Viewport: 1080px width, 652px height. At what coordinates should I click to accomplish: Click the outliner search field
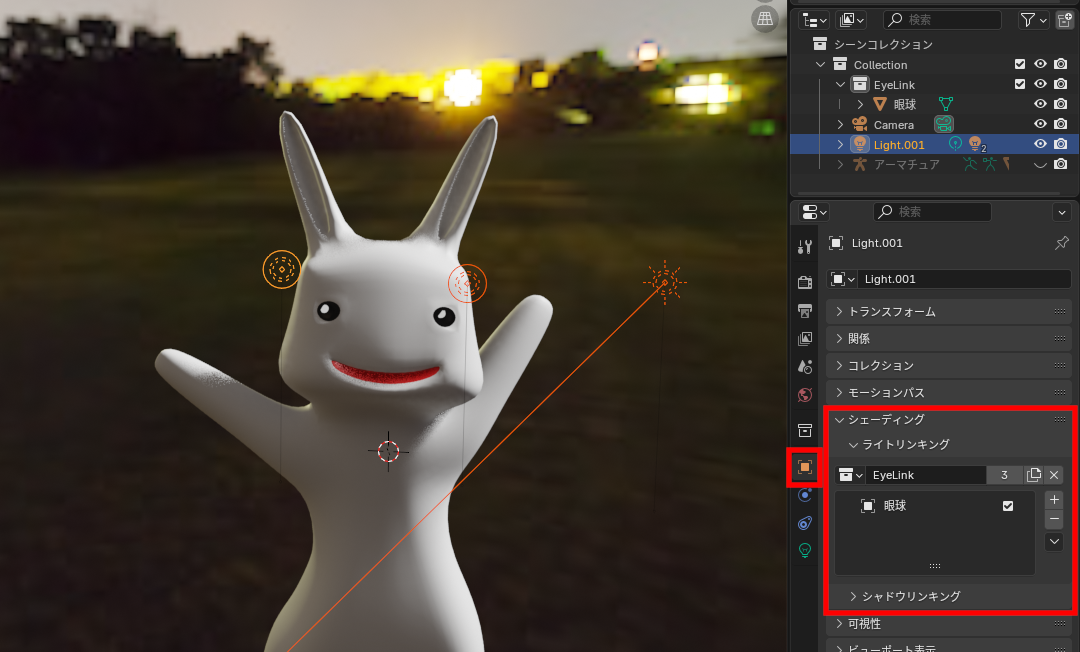(942, 20)
